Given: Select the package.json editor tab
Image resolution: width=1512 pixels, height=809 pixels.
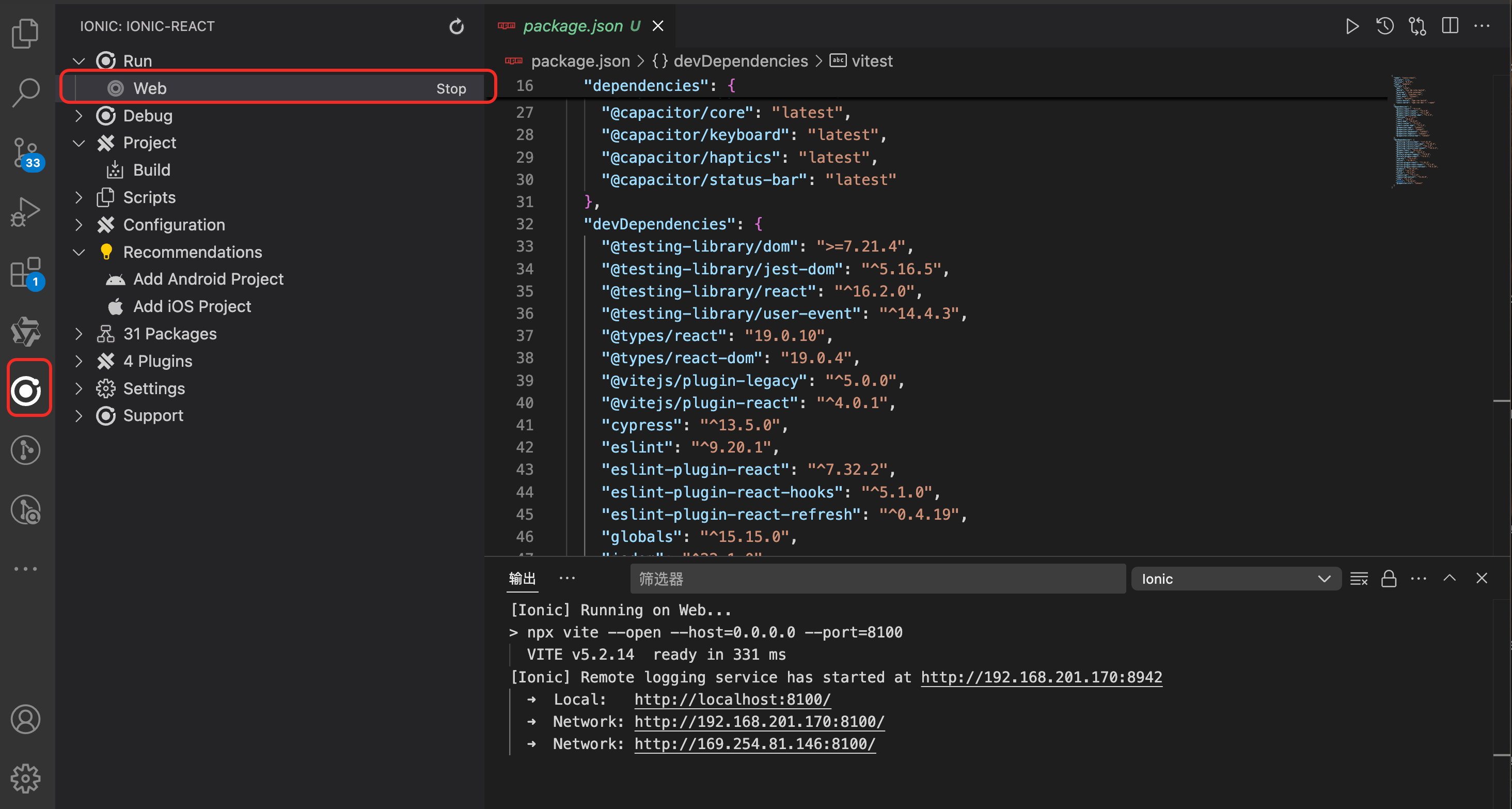Looking at the screenshot, I should coord(572,26).
